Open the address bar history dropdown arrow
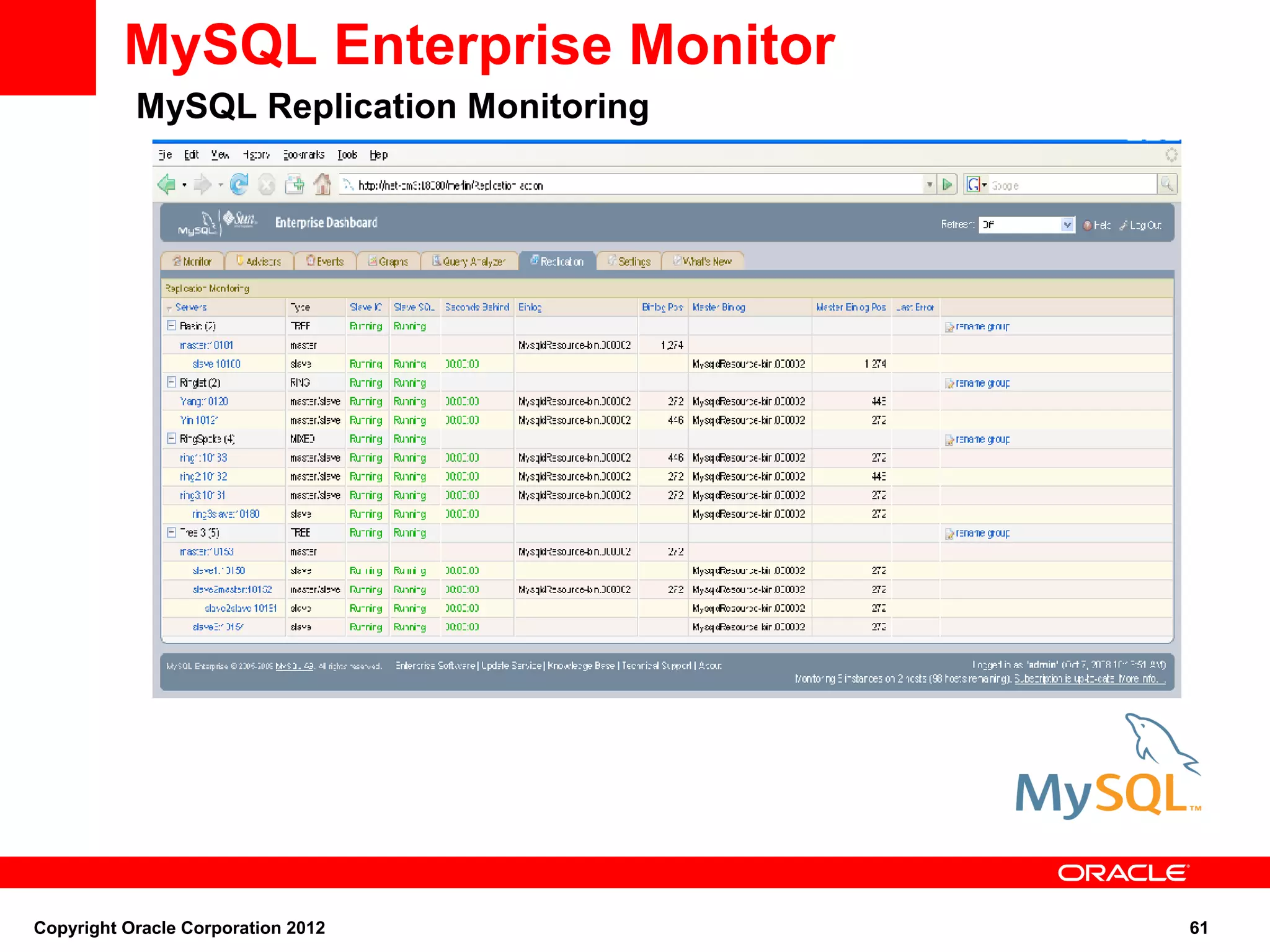 click(x=929, y=185)
